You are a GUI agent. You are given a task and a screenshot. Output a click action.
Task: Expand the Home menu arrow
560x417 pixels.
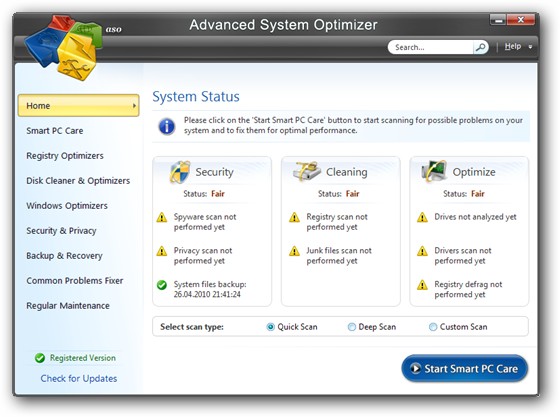coord(134,106)
